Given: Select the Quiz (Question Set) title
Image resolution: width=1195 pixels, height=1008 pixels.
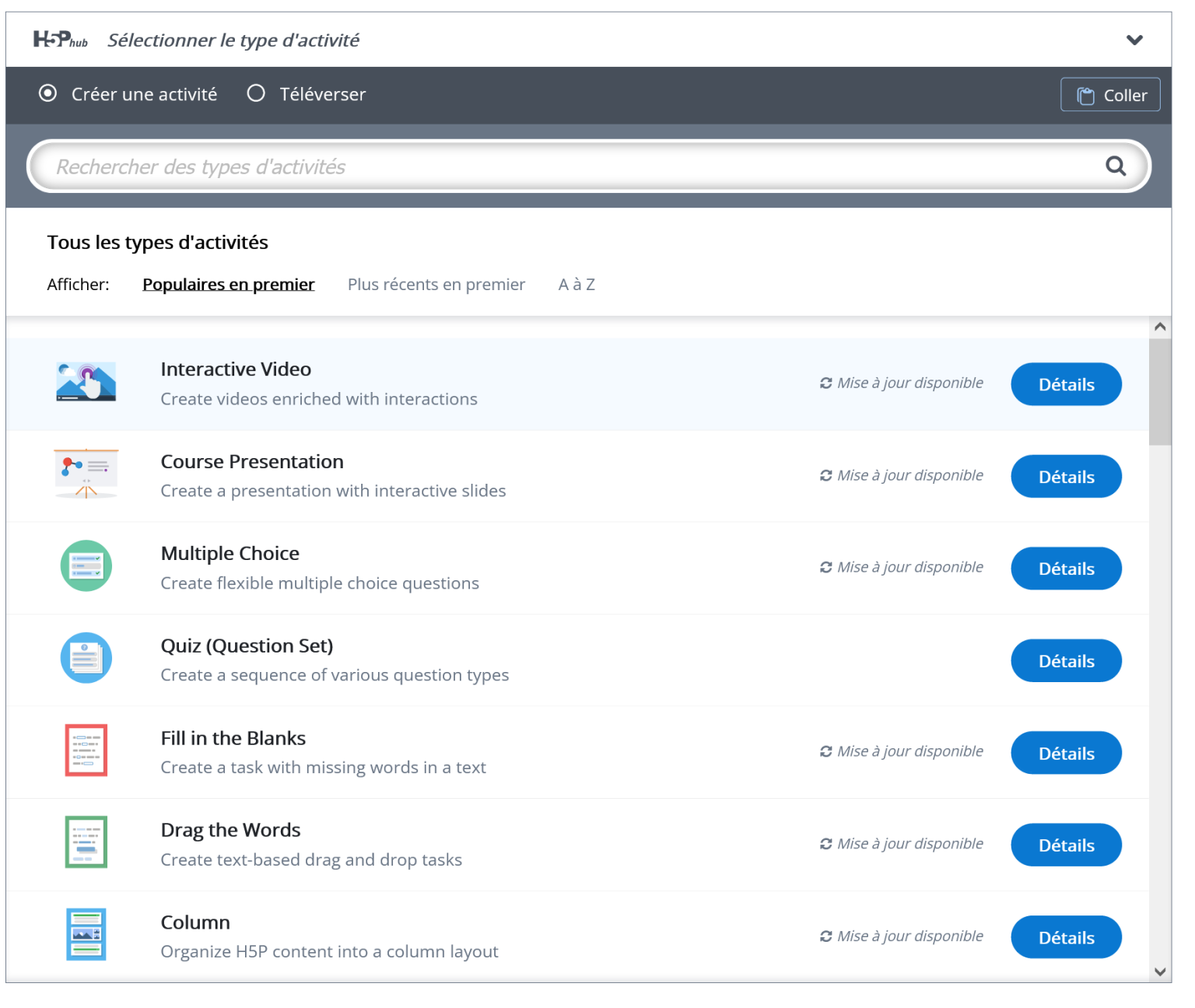Looking at the screenshot, I should (x=247, y=646).
